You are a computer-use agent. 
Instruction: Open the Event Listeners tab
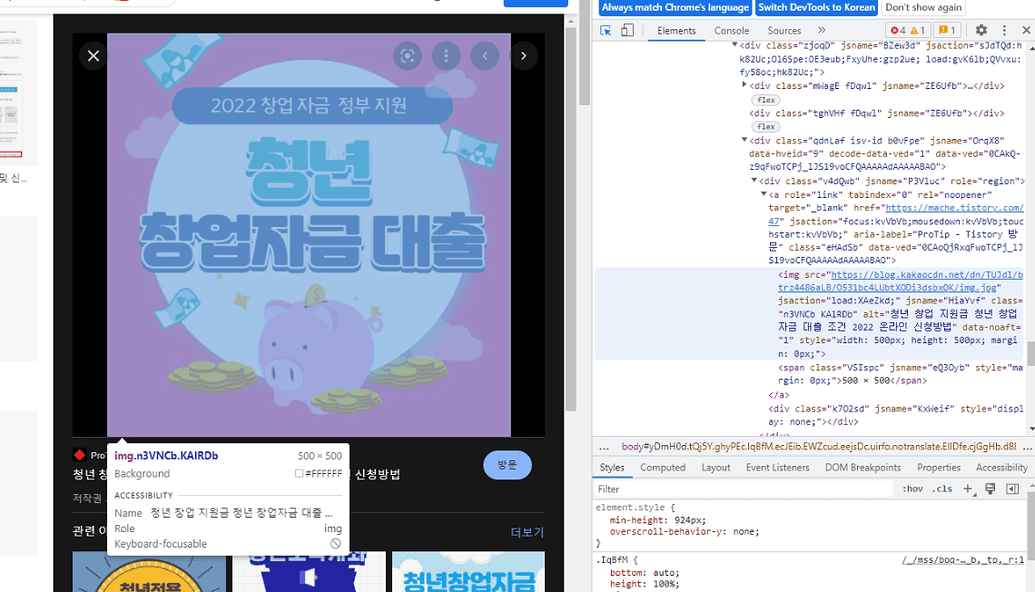coord(778,467)
